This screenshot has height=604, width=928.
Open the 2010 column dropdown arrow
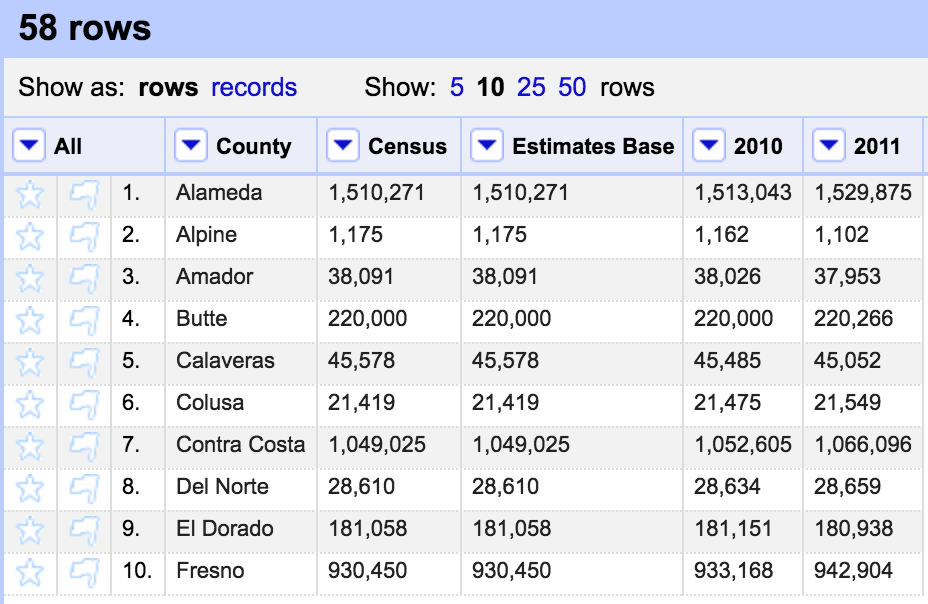tap(709, 147)
